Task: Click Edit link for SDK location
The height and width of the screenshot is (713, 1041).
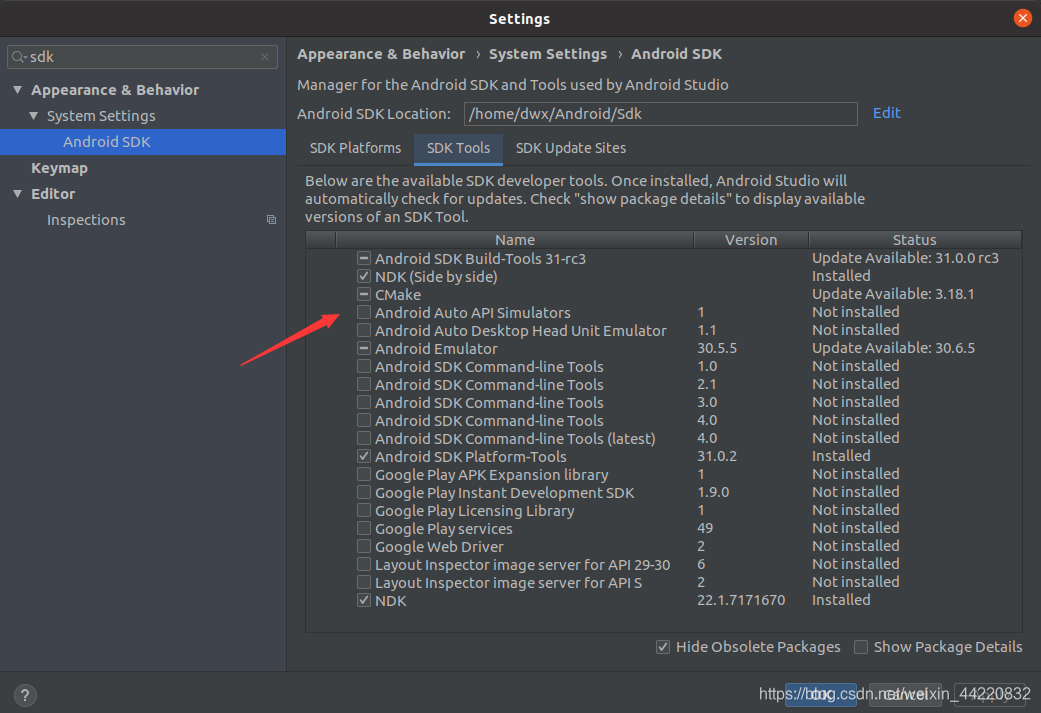Action: click(x=886, y=113)
